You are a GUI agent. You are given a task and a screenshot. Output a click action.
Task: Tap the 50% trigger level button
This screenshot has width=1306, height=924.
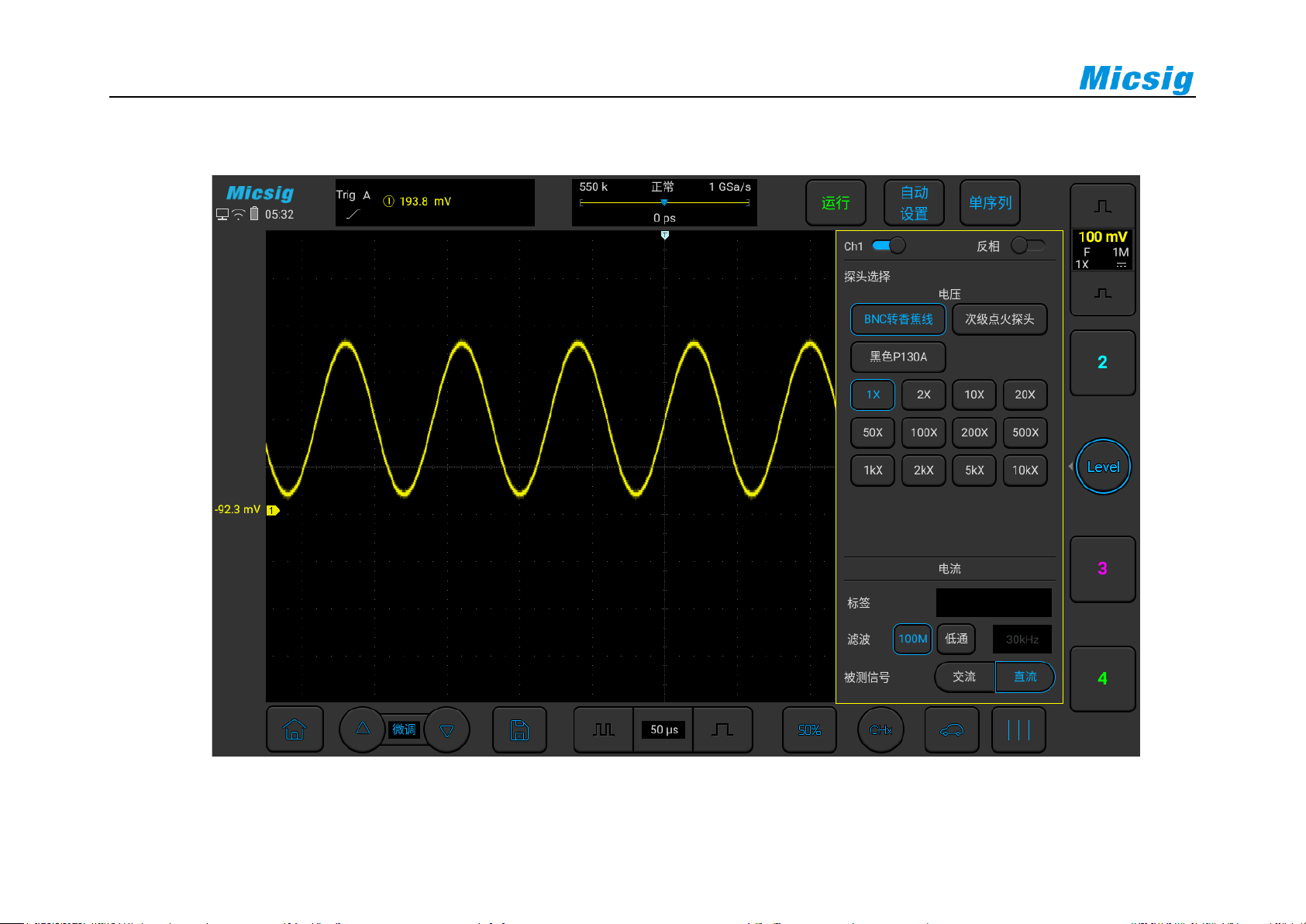(809, 729)
